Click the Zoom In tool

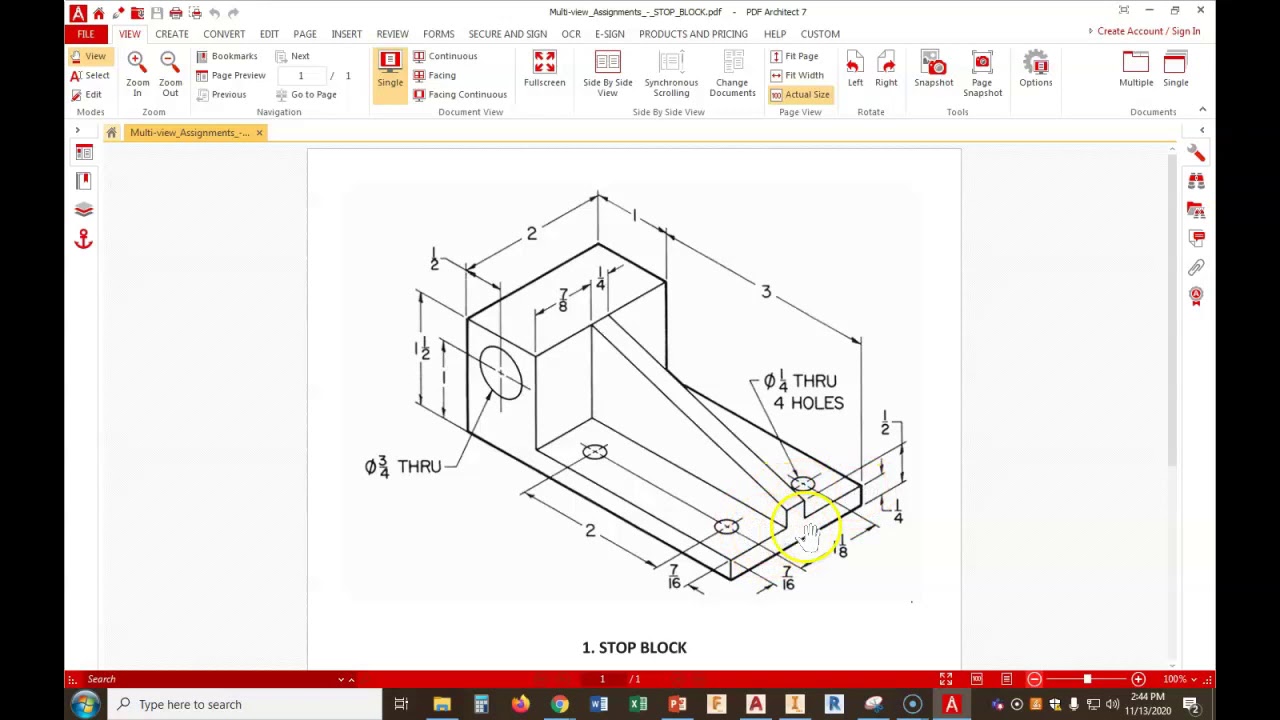coord(137,74)
